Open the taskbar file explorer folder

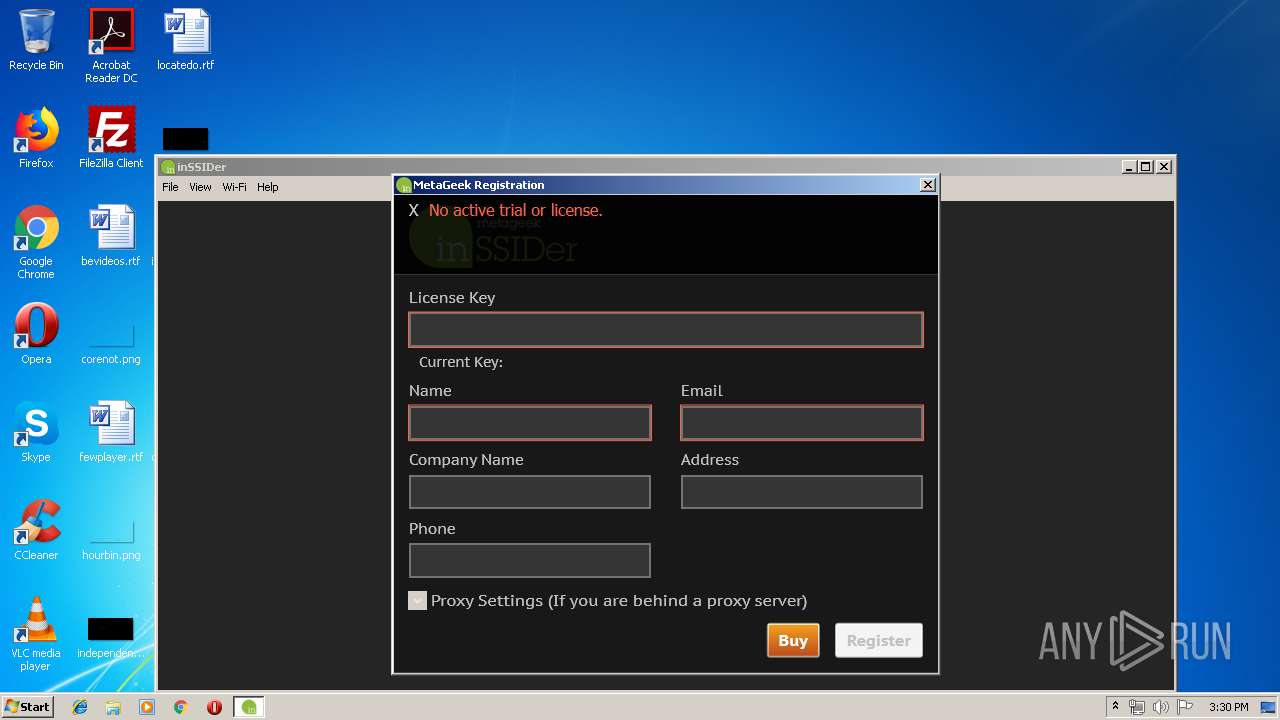pyautogui.click(x=113, y=707)
